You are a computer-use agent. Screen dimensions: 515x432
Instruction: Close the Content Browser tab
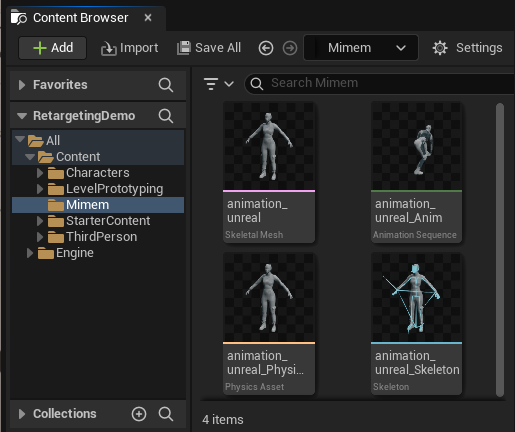click(x=148, y=17)
